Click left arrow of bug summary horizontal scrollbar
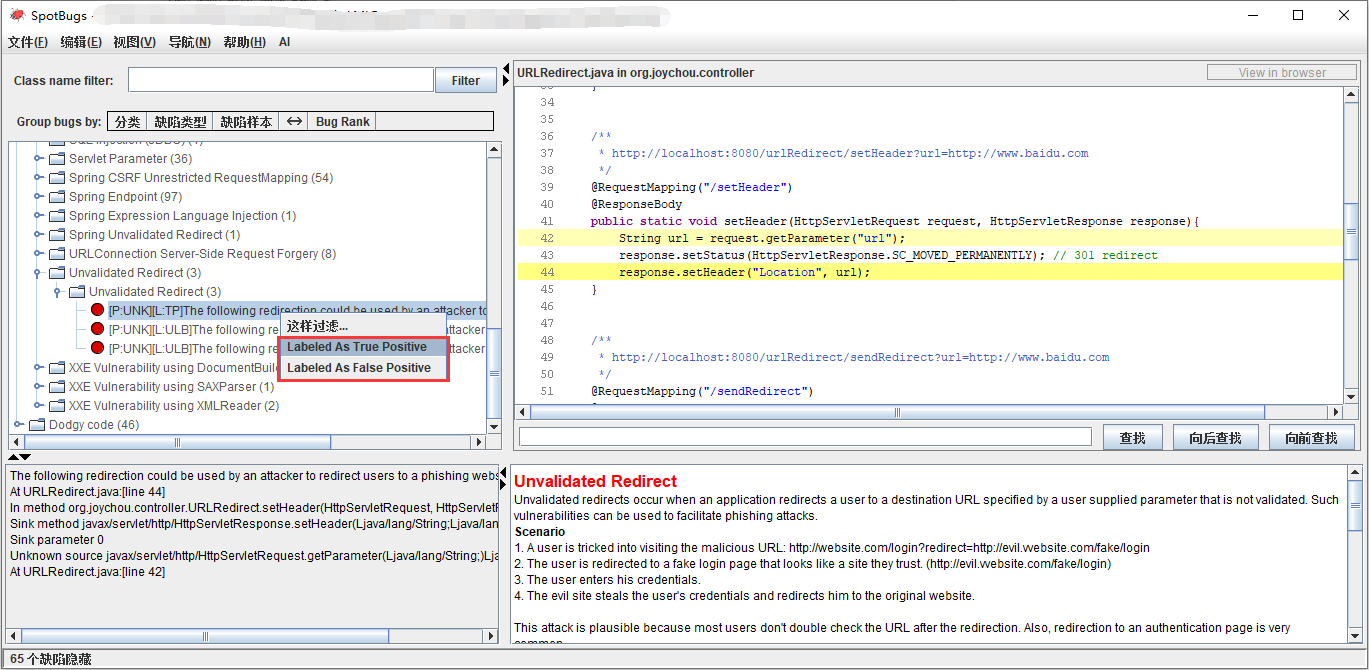 pos(14,636)
